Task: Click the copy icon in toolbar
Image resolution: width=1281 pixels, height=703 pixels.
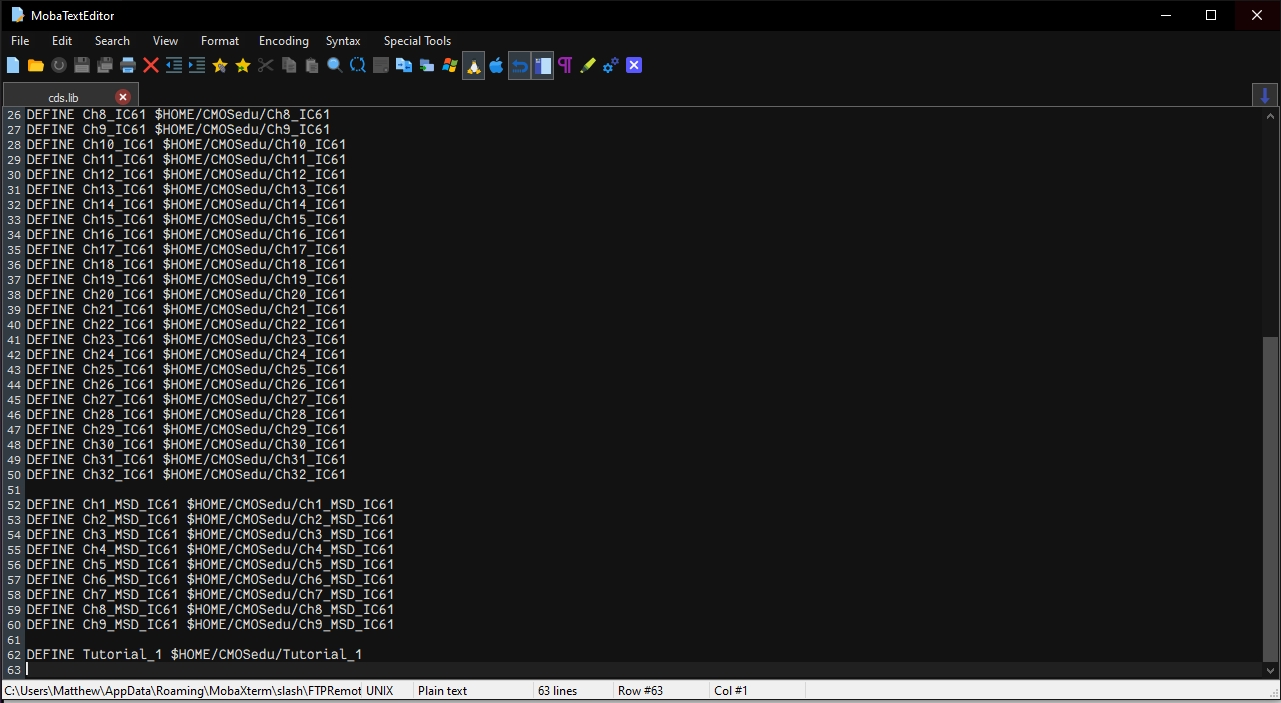Action: (x=289, y=66)
